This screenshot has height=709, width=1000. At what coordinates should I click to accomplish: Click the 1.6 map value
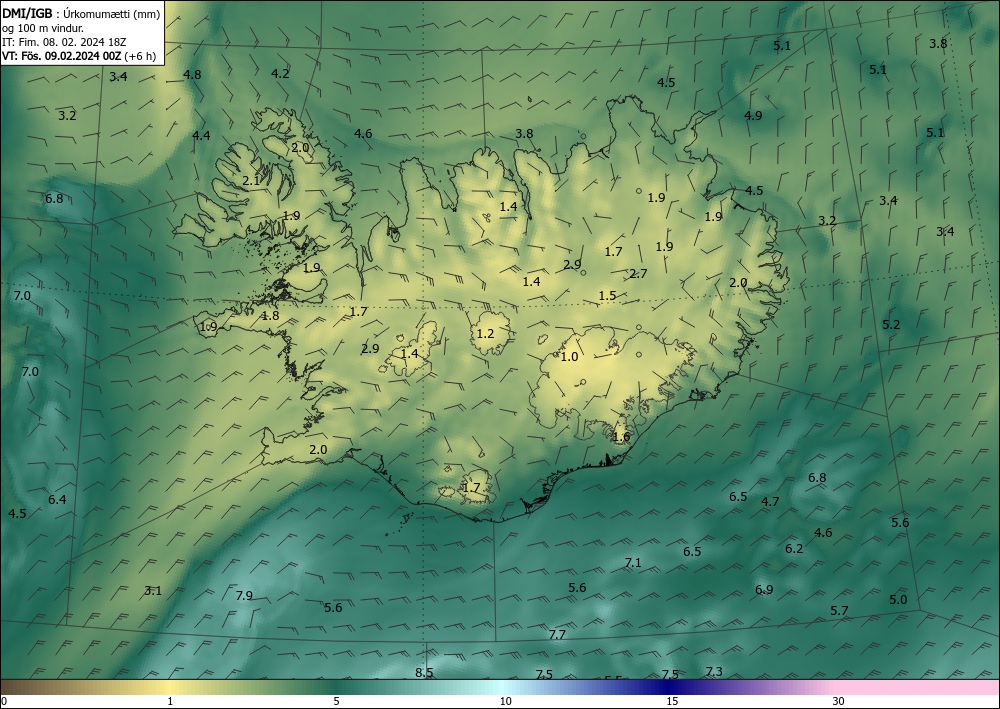pos(621,437)
